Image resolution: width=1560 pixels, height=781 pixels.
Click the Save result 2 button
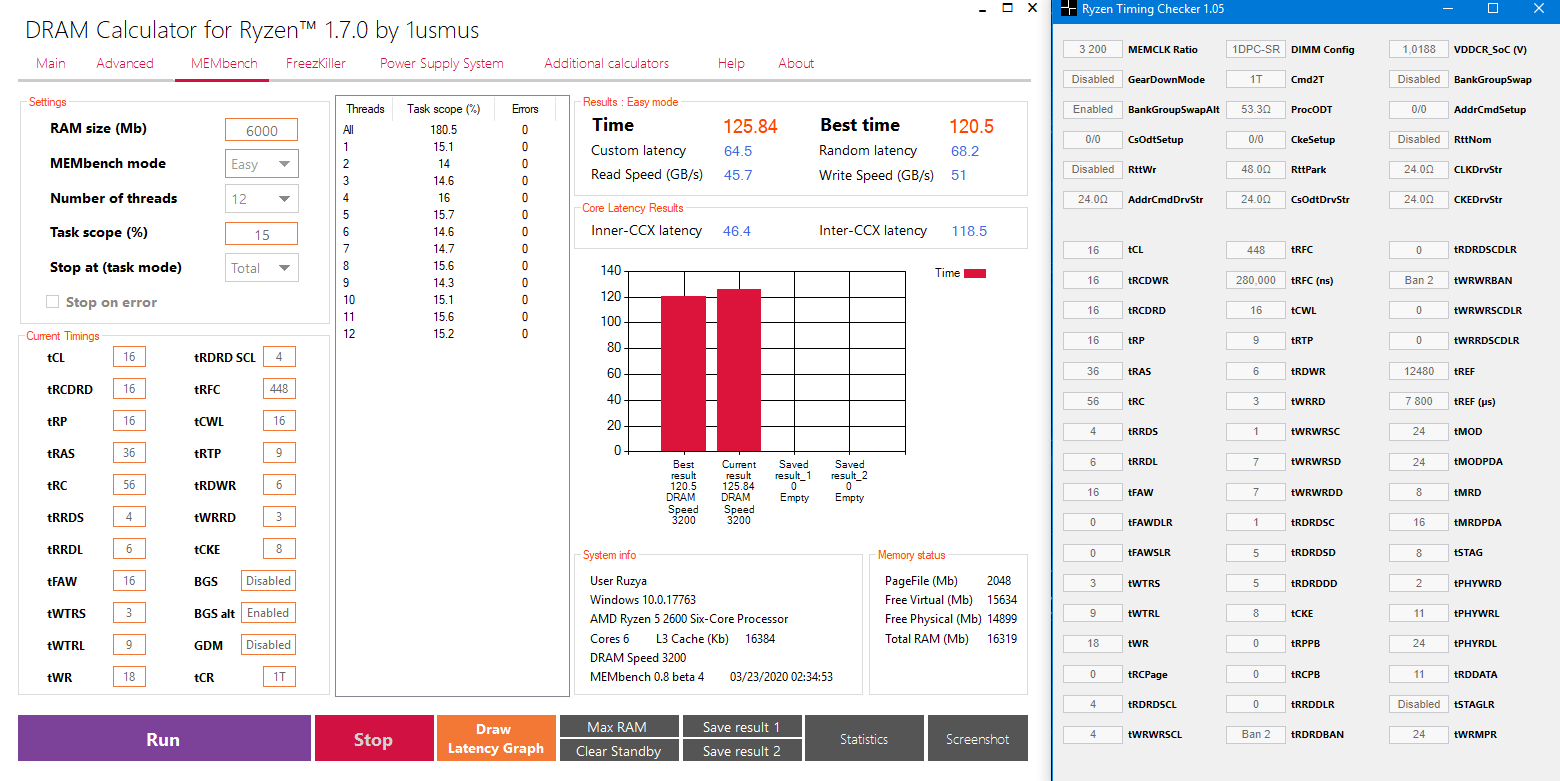(741, 751)
